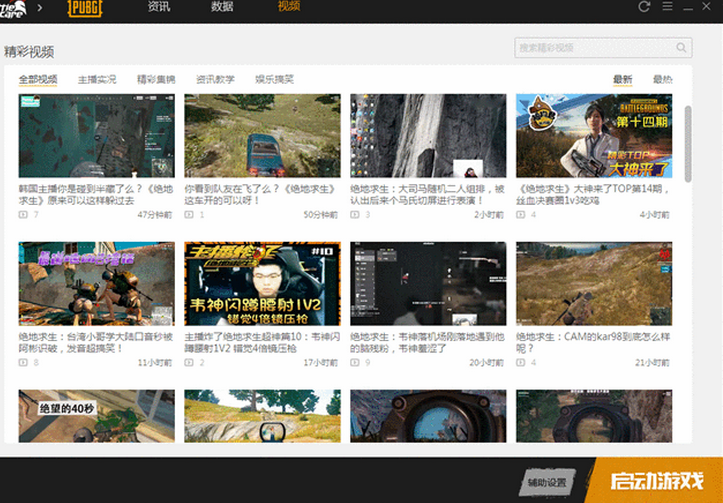Click the 精彩视频 heading

pyautogui.click(x=29, y=52)
